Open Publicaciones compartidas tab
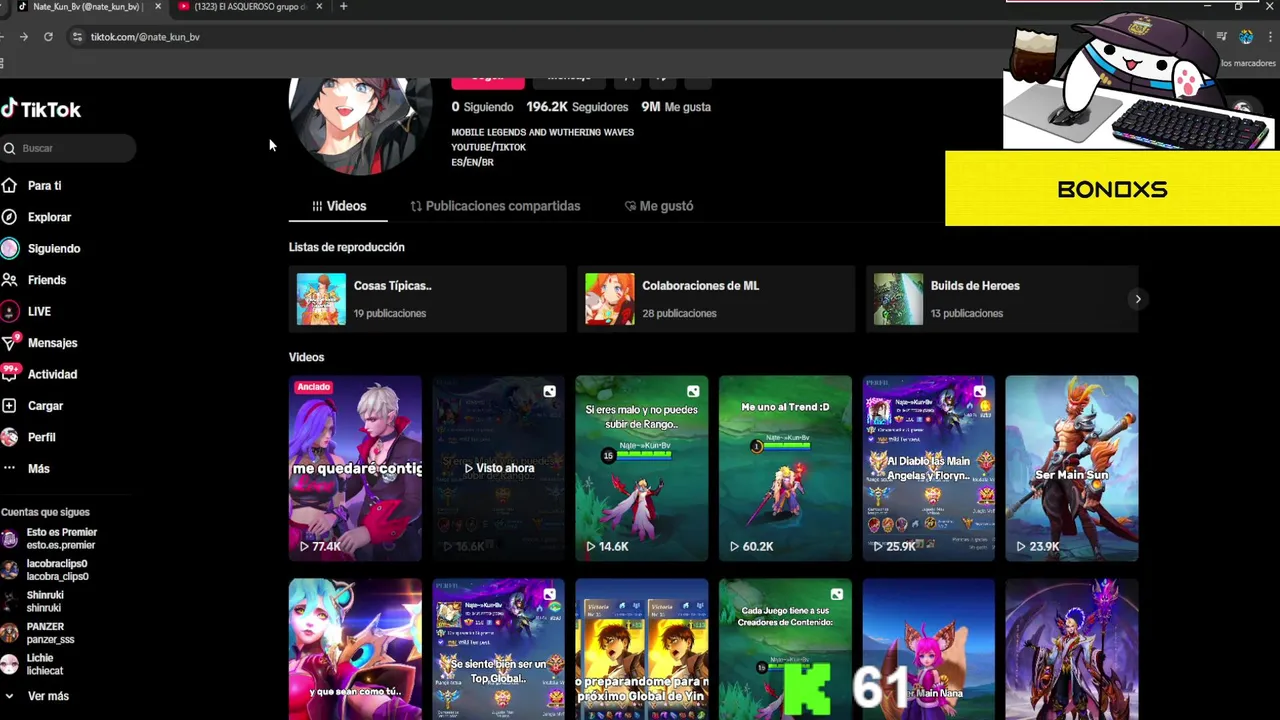 (495, 206)
